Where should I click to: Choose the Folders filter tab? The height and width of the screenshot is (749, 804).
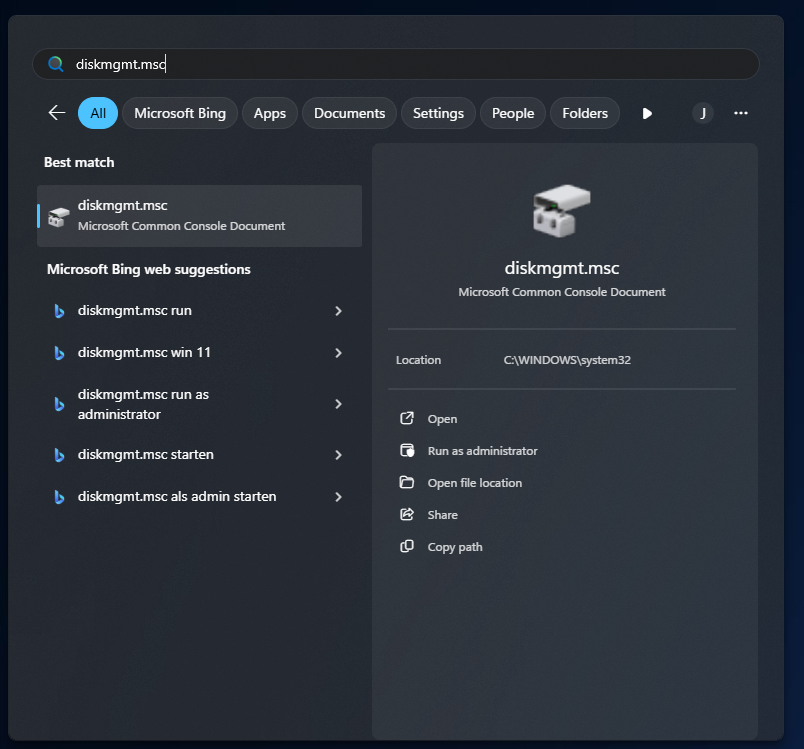coord(585,113)
